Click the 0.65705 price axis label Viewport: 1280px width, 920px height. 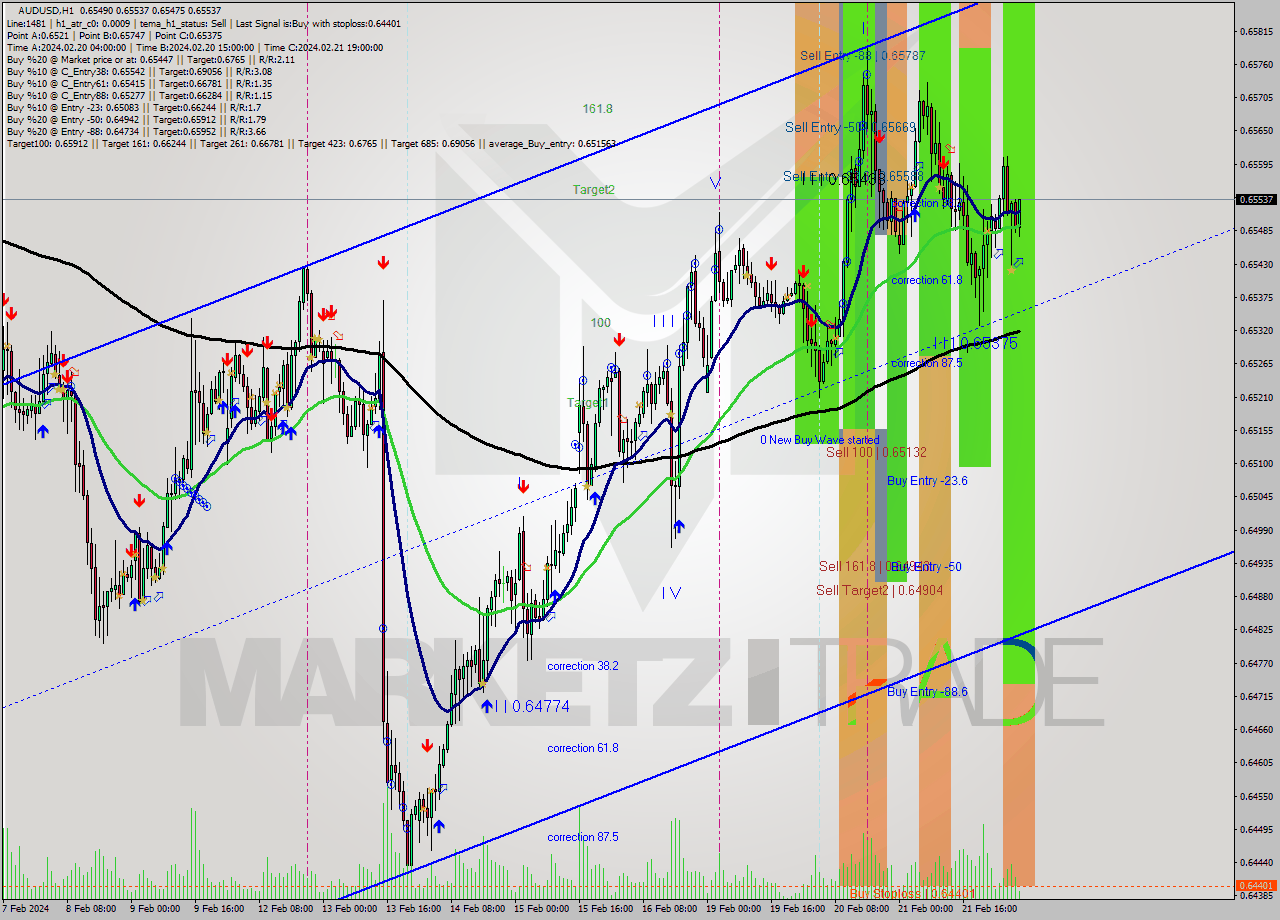[x=1256, y=97]
